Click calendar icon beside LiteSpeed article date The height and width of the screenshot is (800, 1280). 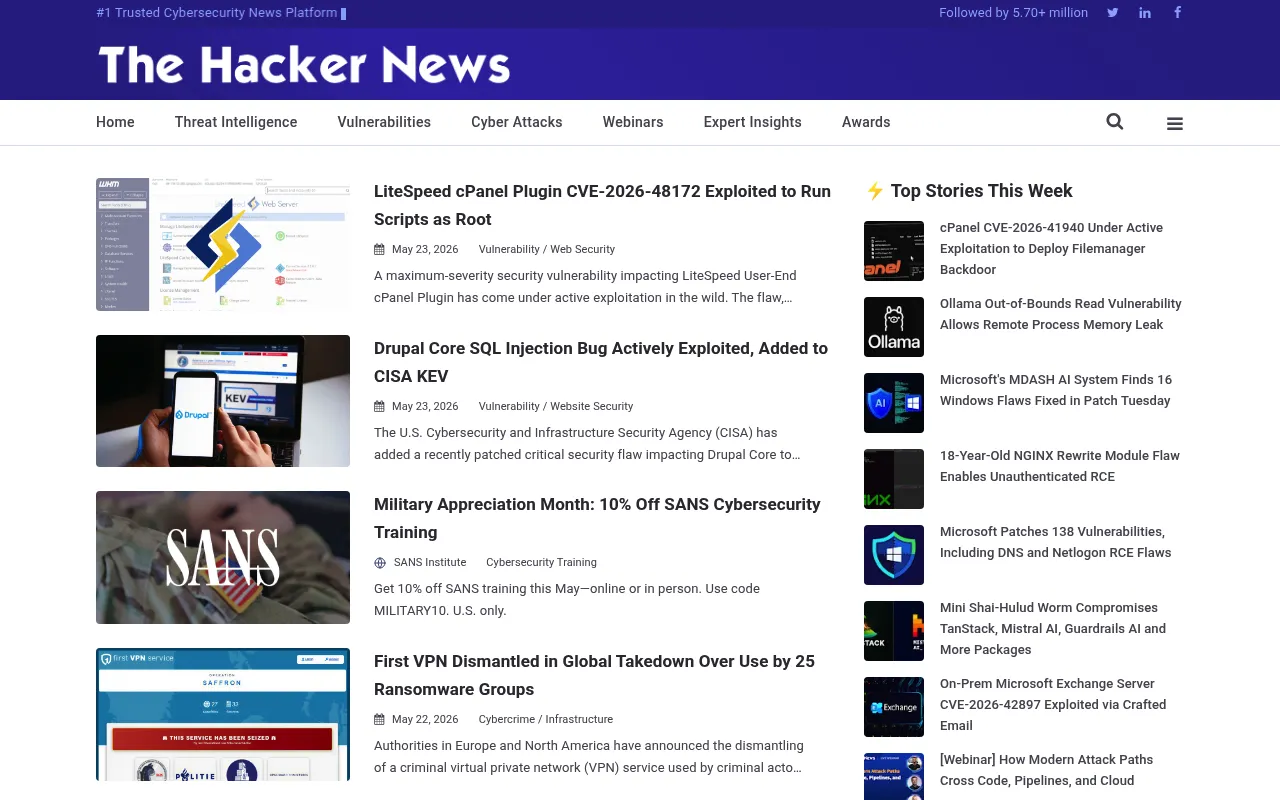pos(379,250)
